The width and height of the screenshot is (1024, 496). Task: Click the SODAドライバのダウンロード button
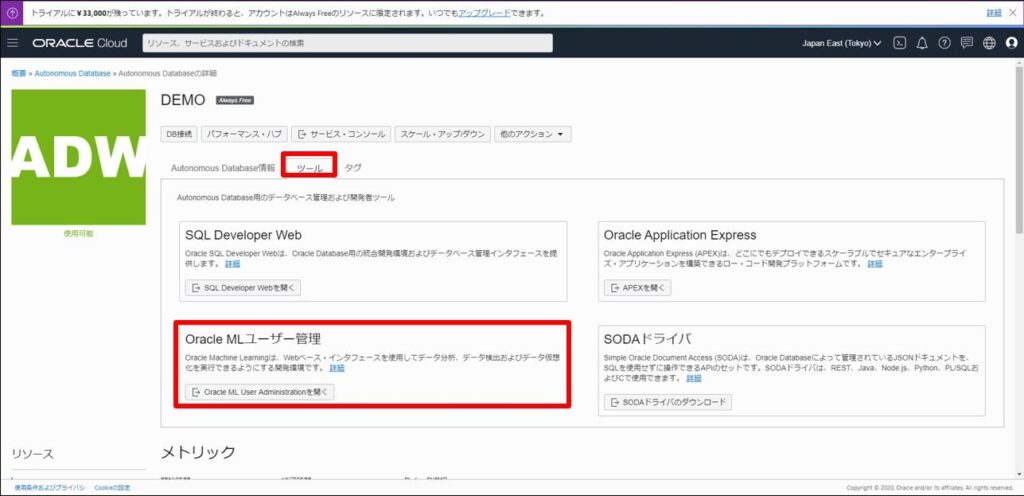(668, 402)
